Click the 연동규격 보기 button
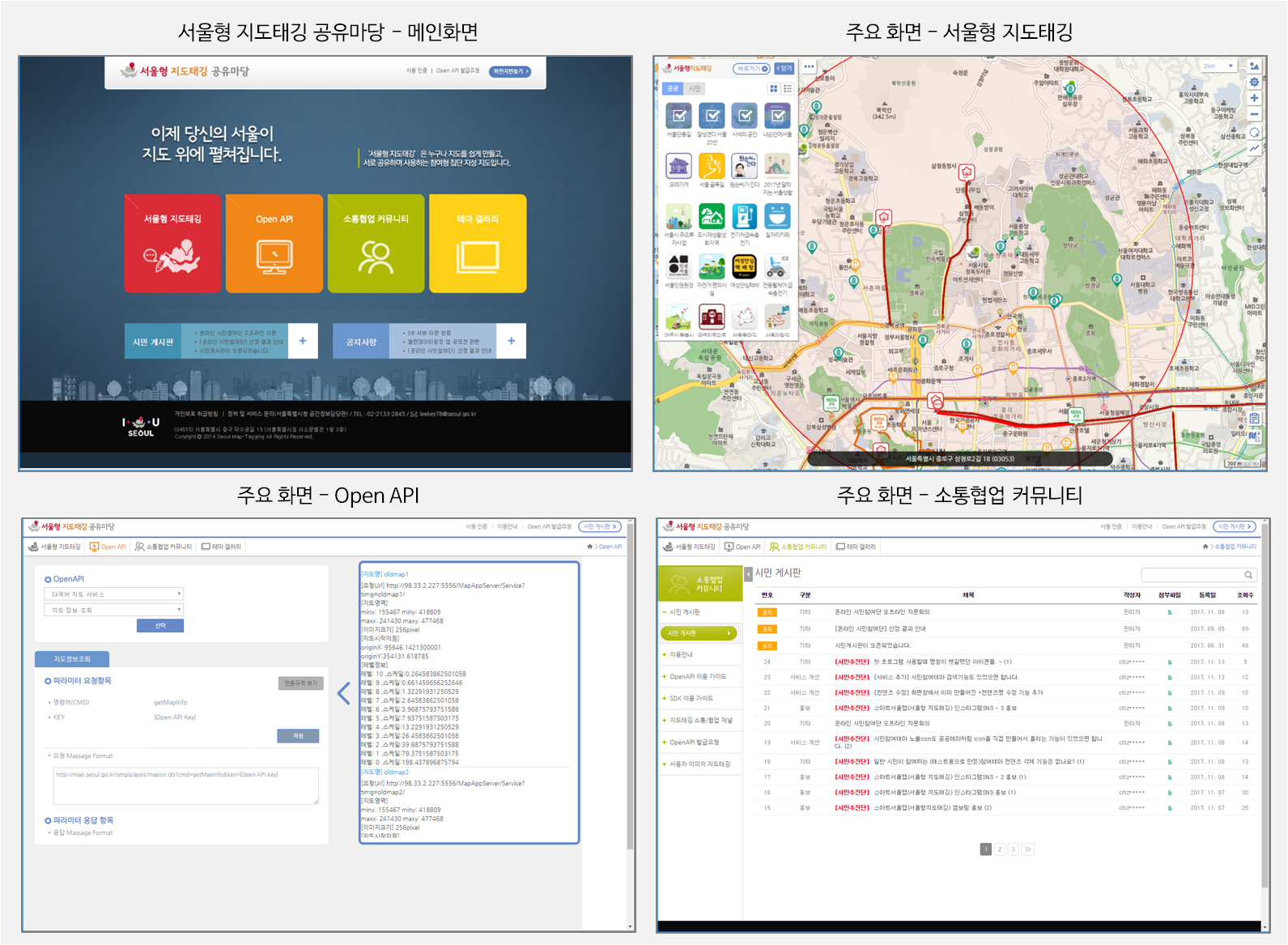Screen dimensions: 1288x945 (301, 683)
